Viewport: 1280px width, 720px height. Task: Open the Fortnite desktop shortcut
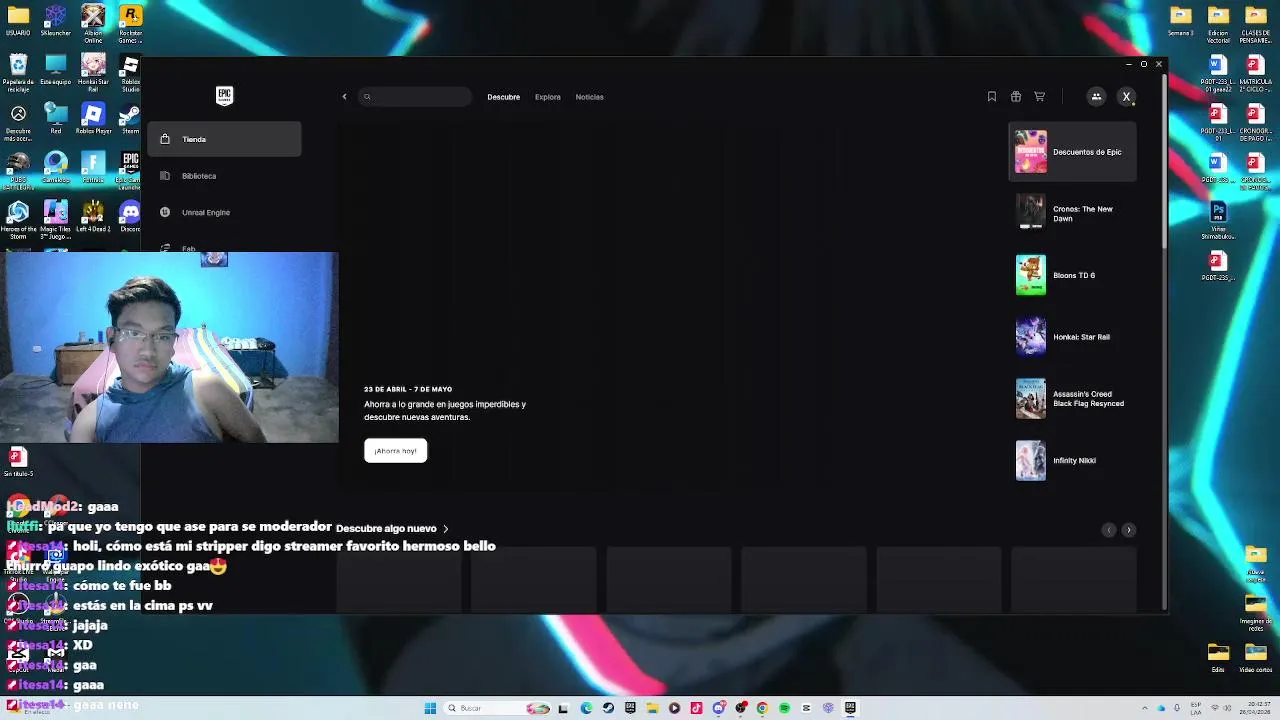click(93, 167)
